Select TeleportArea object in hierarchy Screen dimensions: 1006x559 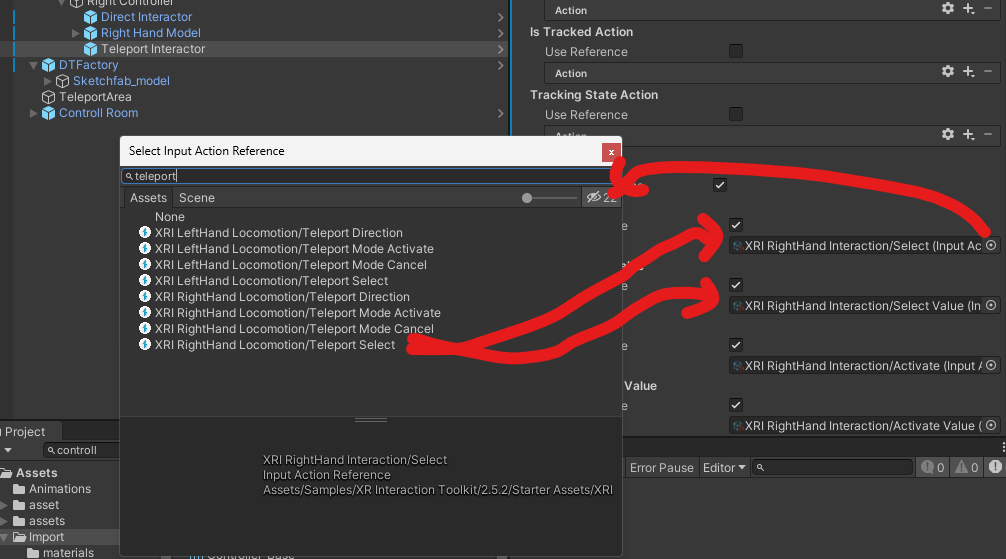coord(95,98)
